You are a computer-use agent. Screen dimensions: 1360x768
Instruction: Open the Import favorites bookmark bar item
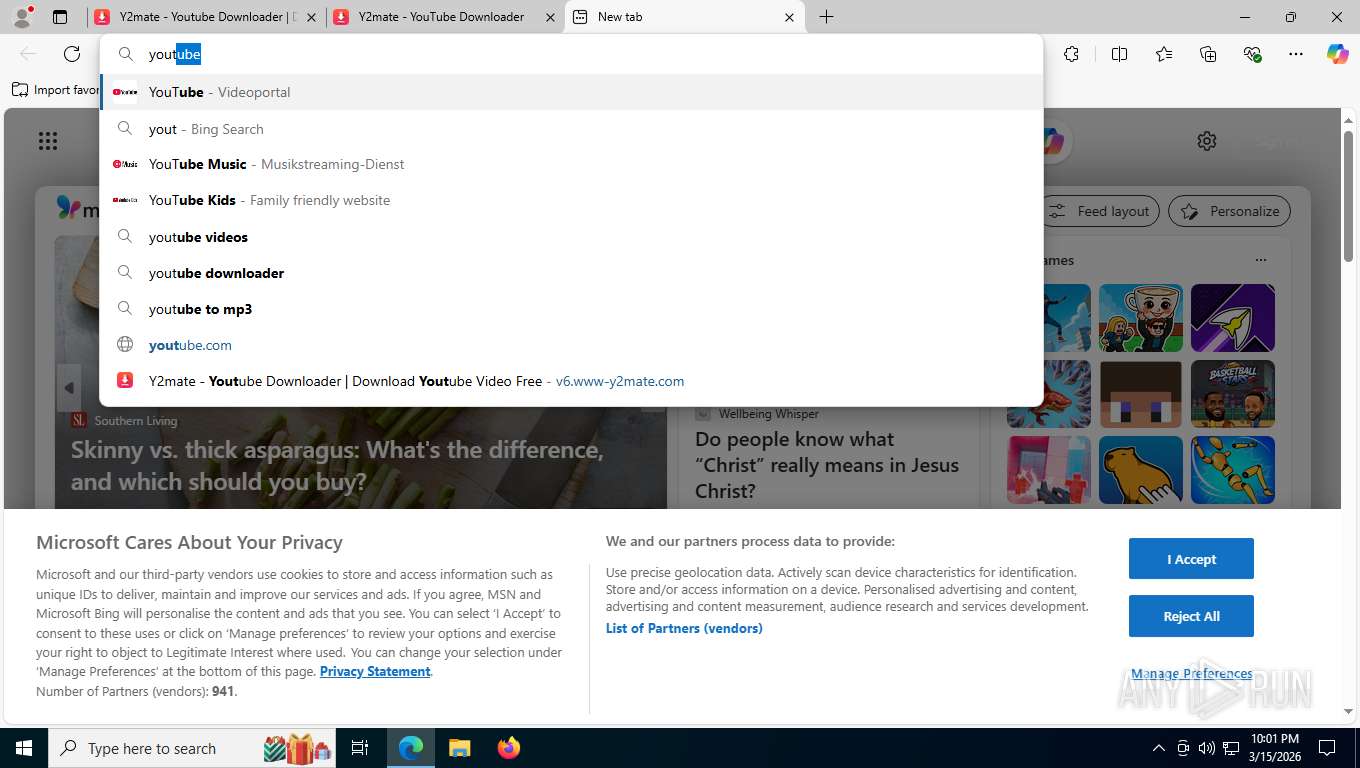pyautogui.click(x=56, y=90)
